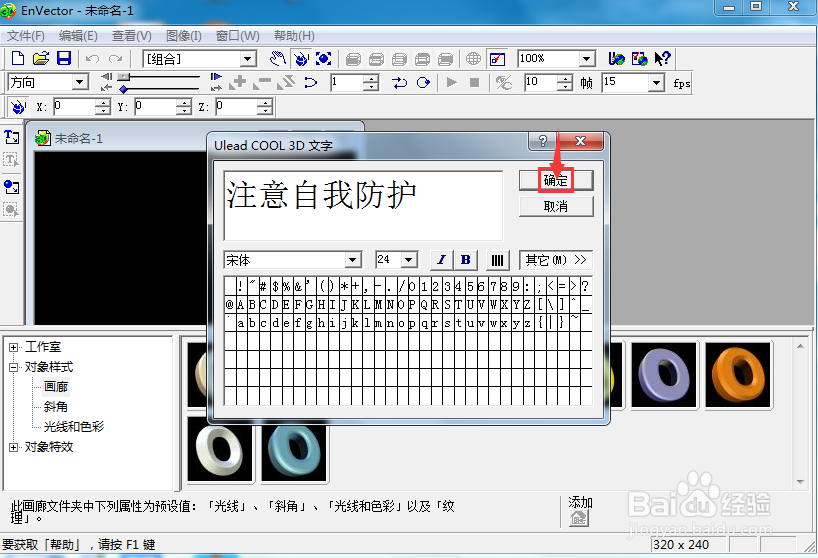
Task: Select the edit text tool
Action: (x=11, y=160)
